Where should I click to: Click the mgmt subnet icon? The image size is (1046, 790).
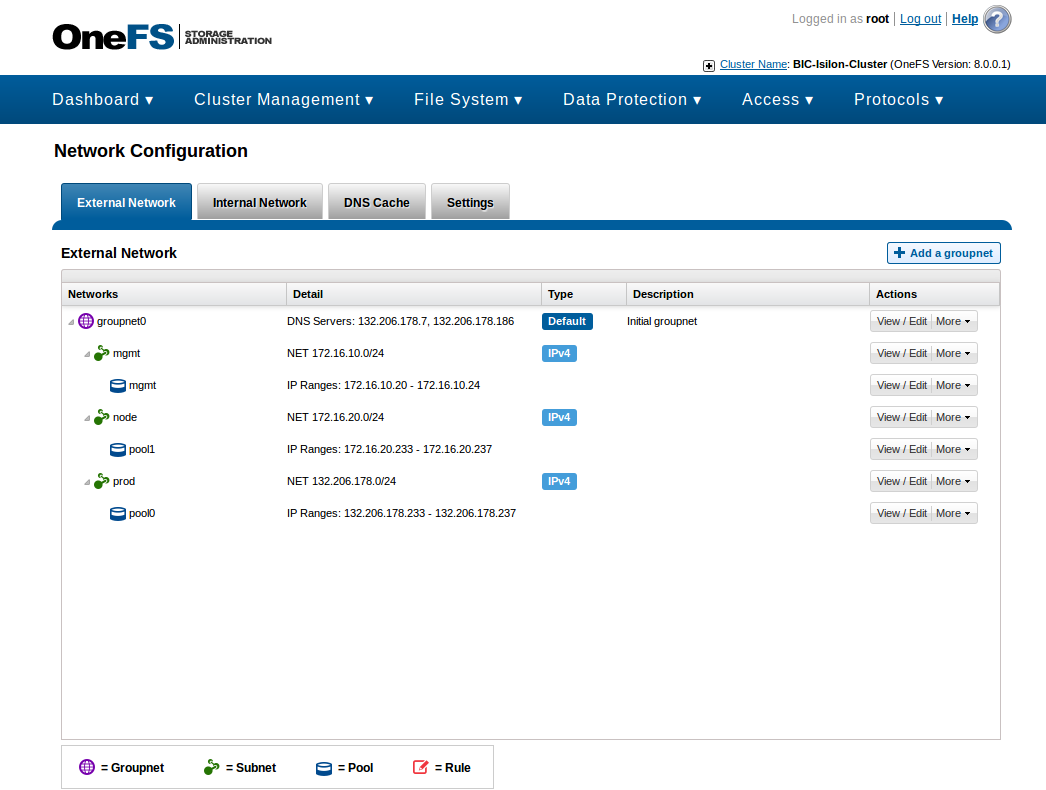pyautogui.click(x=101, y=353)
